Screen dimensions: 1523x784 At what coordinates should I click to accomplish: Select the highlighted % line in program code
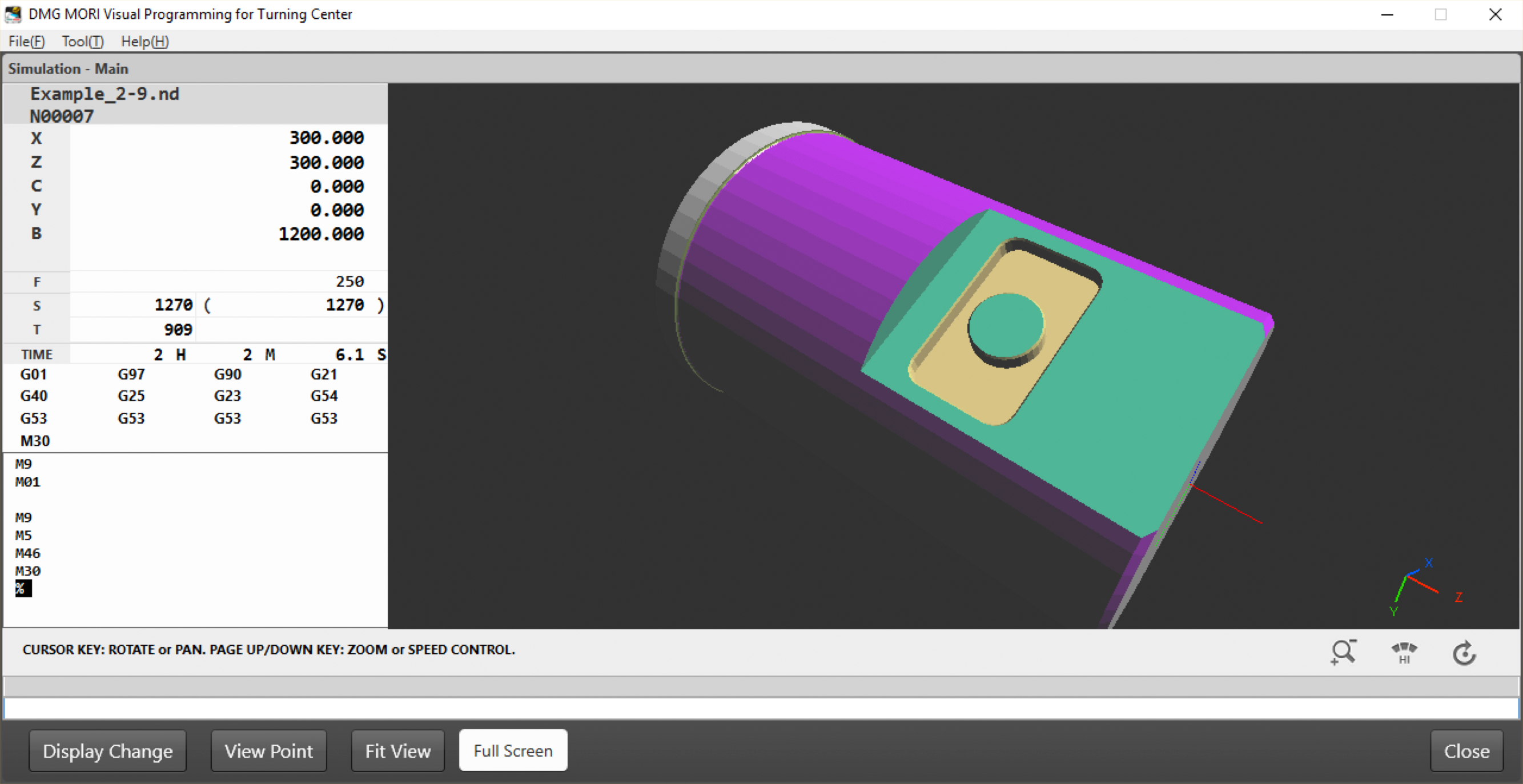[x=22, y=588]
